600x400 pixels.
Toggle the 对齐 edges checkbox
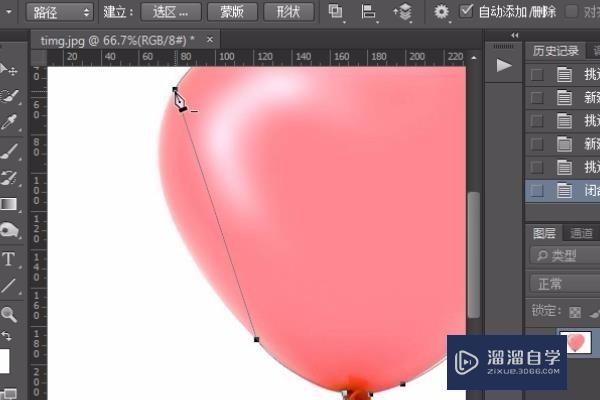click(x=571, y=11)
